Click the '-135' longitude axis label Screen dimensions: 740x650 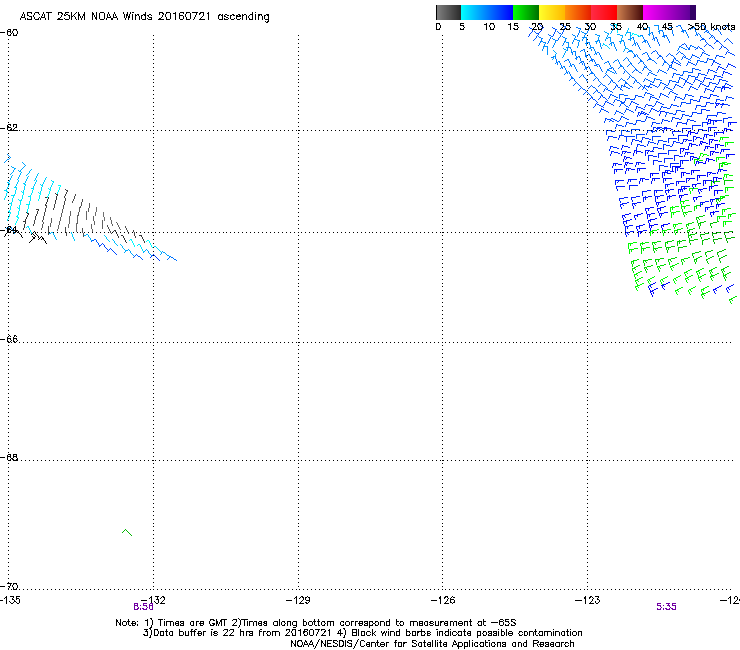pyautogui.click(x=10, y=600)
